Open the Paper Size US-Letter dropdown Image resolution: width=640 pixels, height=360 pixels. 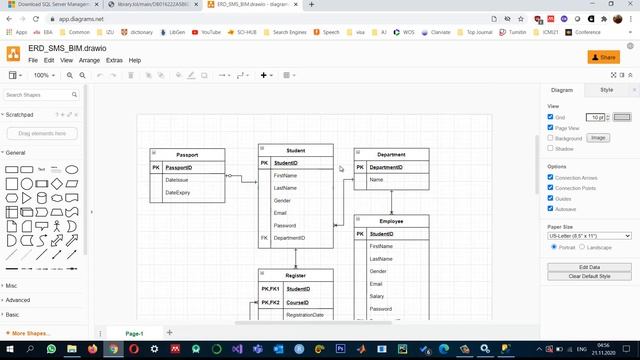point(589,236)
